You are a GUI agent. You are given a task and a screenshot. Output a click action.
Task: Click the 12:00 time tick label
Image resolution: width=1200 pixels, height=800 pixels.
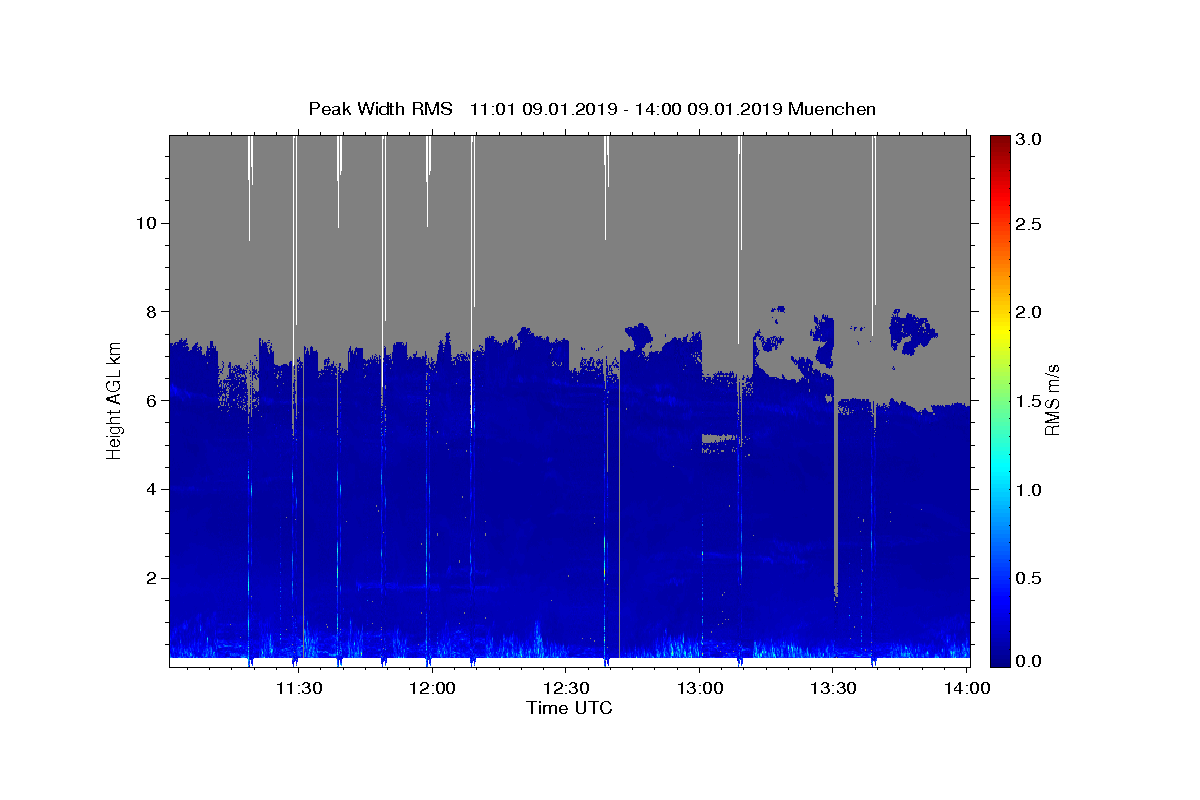click(x=432, y=688)
